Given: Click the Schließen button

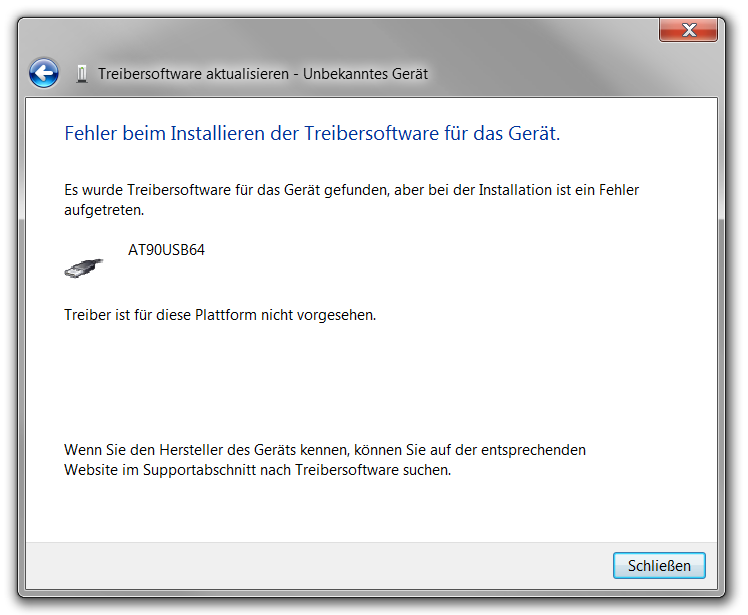Looking at the screenshot, I should [x=659, y=565].
